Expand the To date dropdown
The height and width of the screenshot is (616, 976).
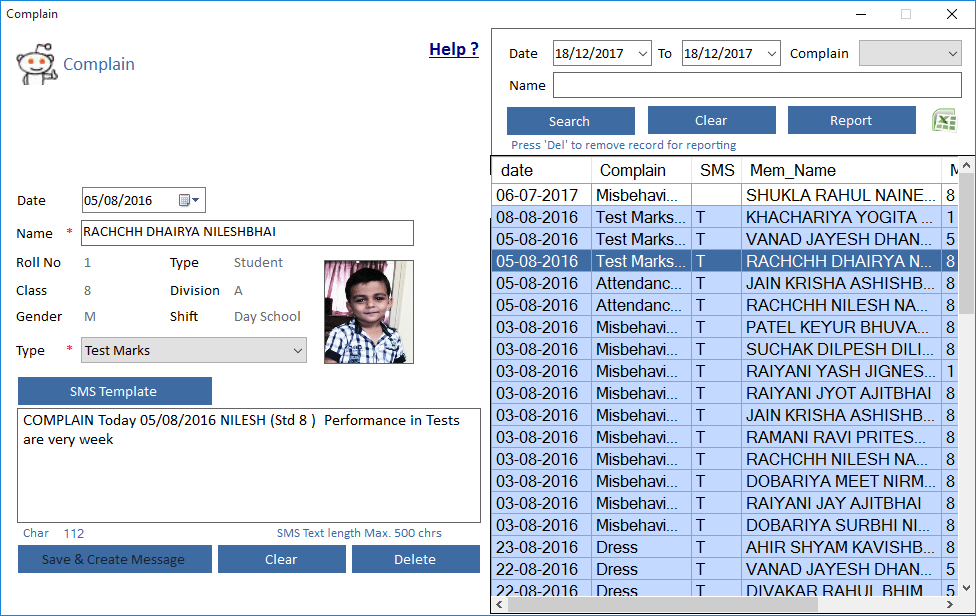[770, 54]
